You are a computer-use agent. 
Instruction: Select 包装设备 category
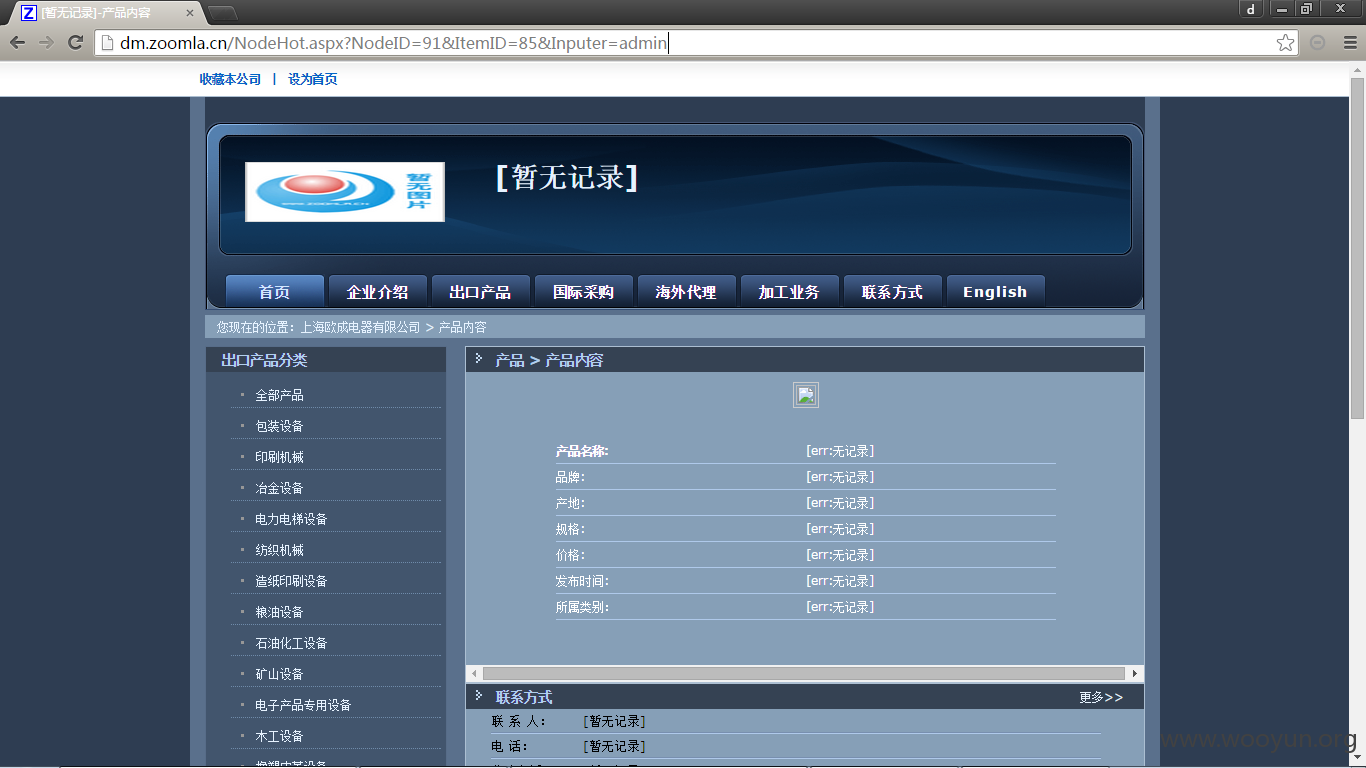[279, 426]
